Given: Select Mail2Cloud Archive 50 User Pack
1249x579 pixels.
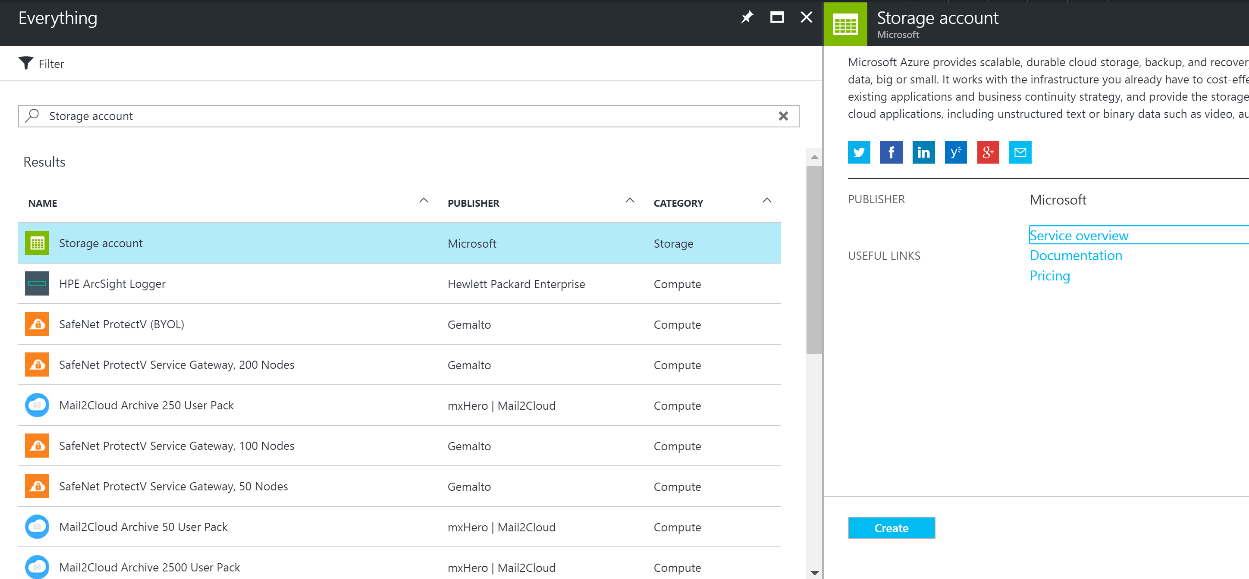Looking at the screenshot, I should [x=399, y=527].
